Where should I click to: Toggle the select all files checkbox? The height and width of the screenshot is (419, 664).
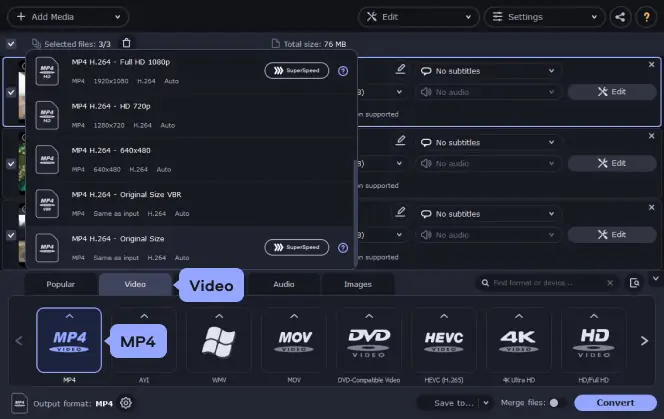(11, 44)
